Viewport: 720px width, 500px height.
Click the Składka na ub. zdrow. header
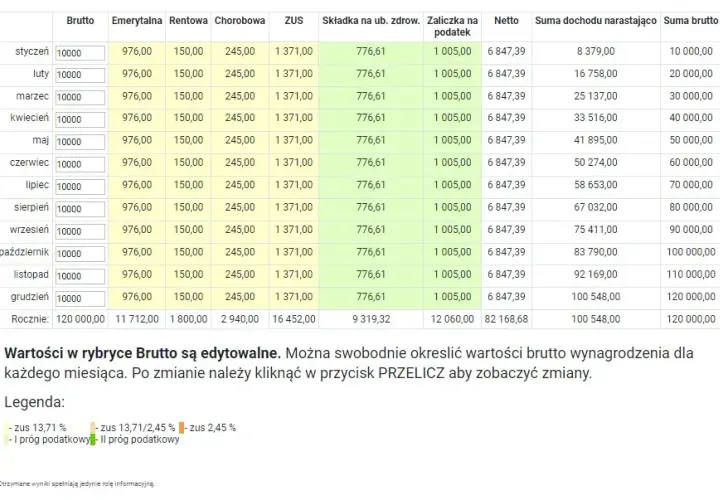(371, 21)
